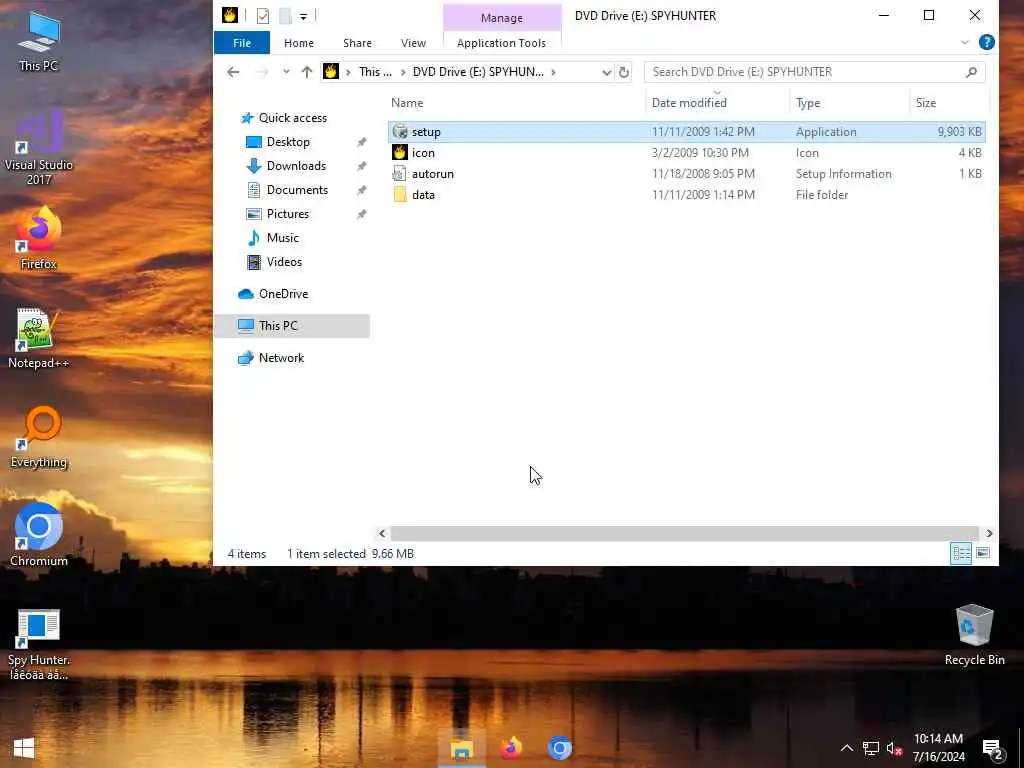The height and width of the screenshot is (768, 1024).
Task: Open Pictures in navigation pane
Action: point(287,214)
